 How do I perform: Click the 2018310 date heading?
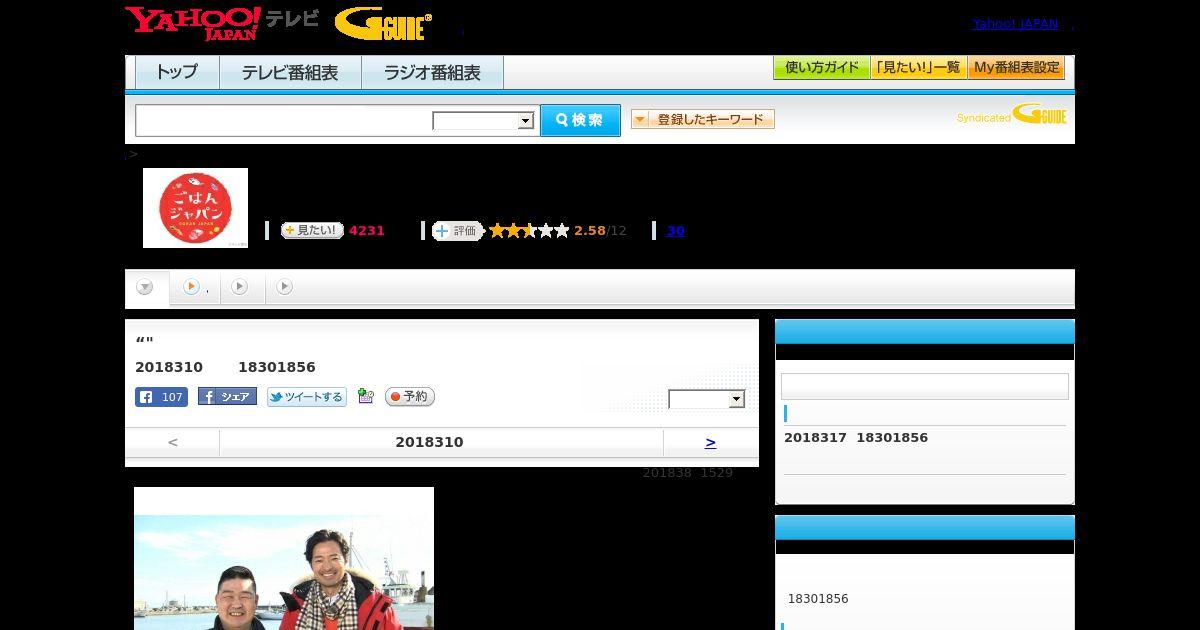[x=429, y=442]
